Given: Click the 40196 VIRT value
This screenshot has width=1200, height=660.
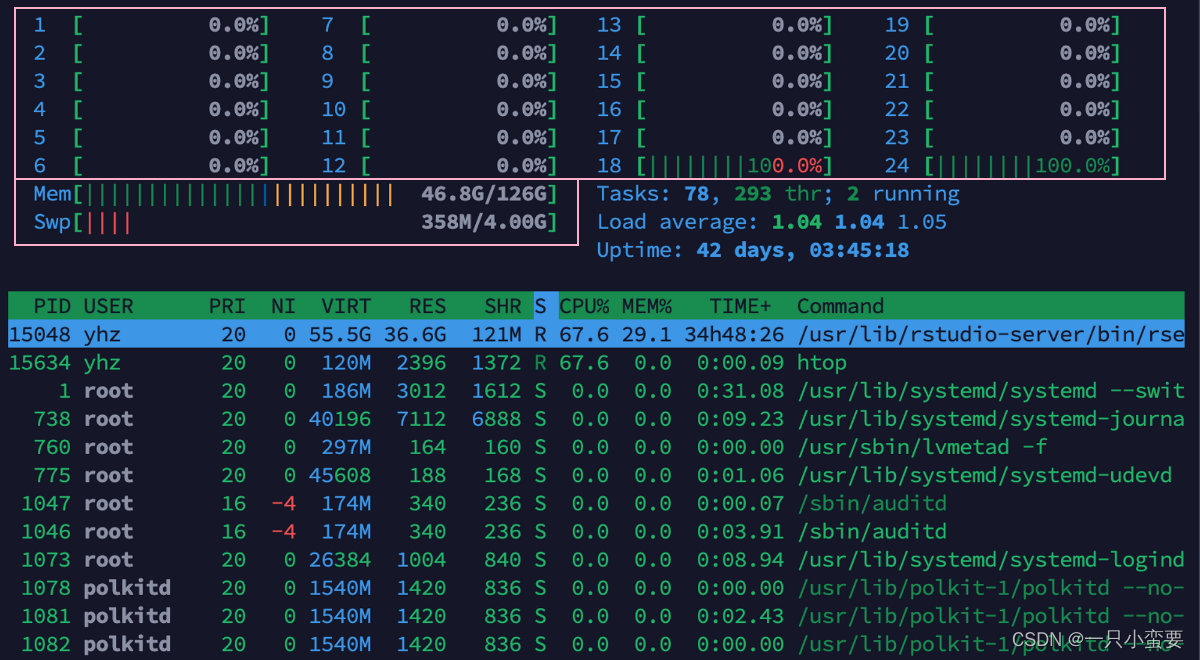Looking at the screenshot, I should coord(340,418).
